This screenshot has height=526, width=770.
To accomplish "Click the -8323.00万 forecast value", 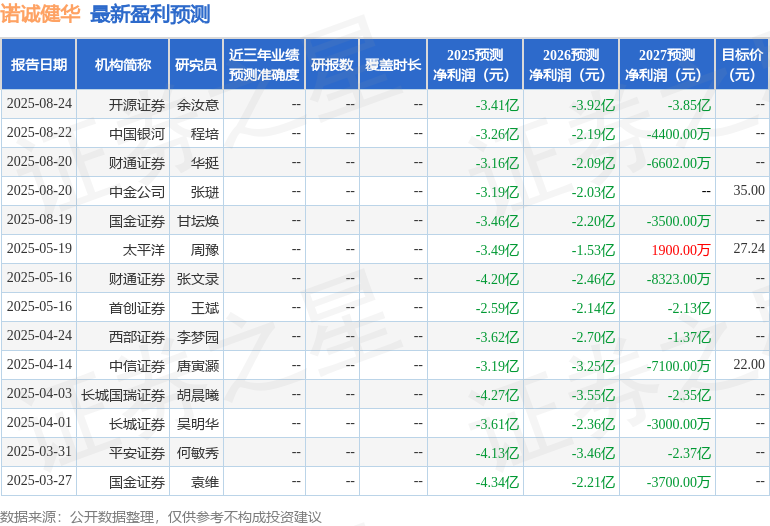I will (x=679, y=278).
